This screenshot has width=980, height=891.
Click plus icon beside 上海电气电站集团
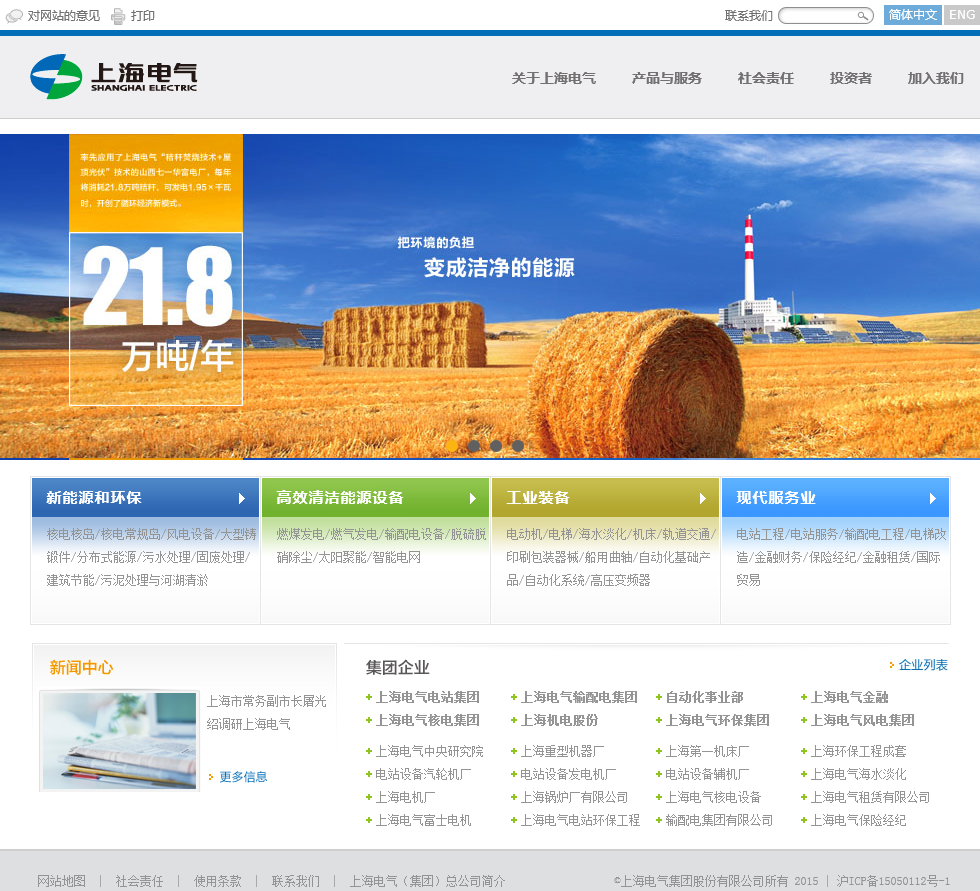coord(369,697)
